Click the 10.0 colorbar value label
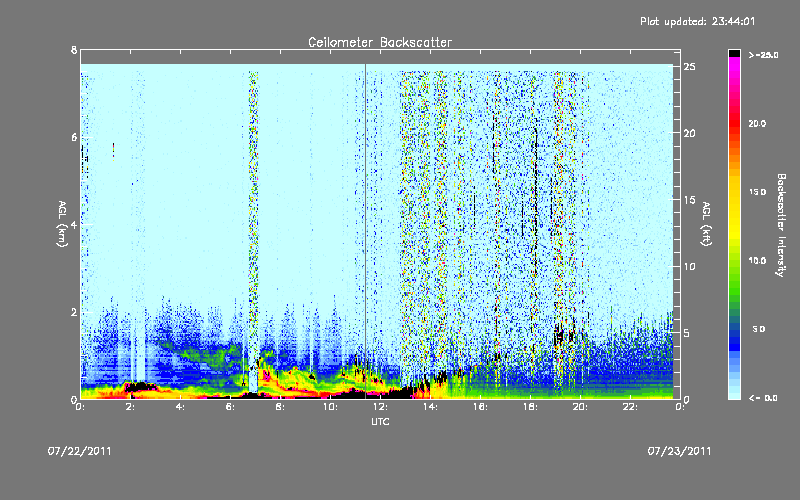The image size is (800, 500). 757,261
